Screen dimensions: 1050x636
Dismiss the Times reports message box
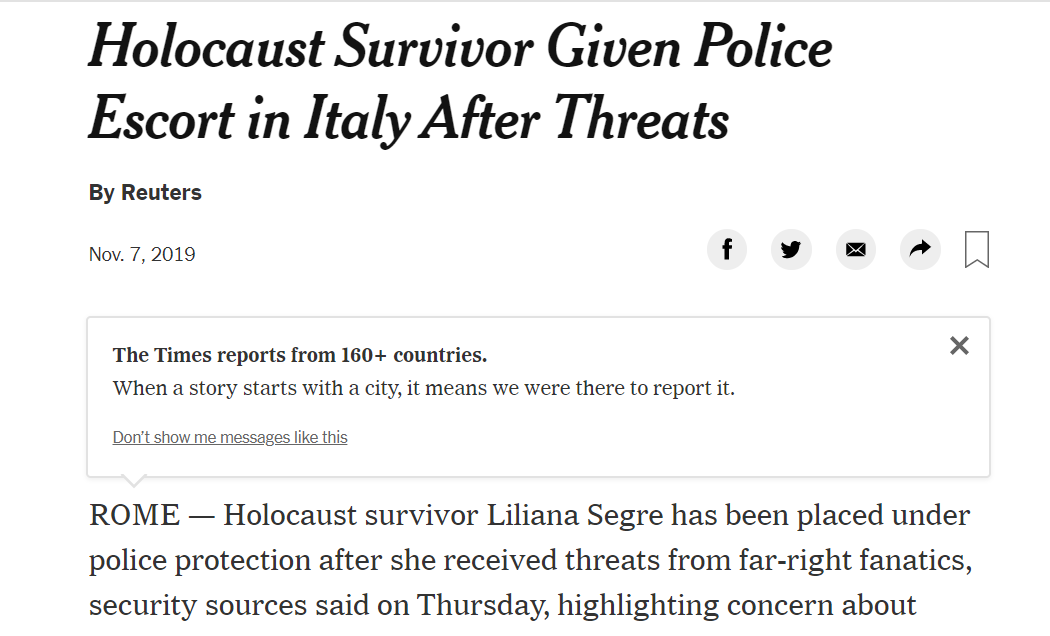[x=959, y=345]
